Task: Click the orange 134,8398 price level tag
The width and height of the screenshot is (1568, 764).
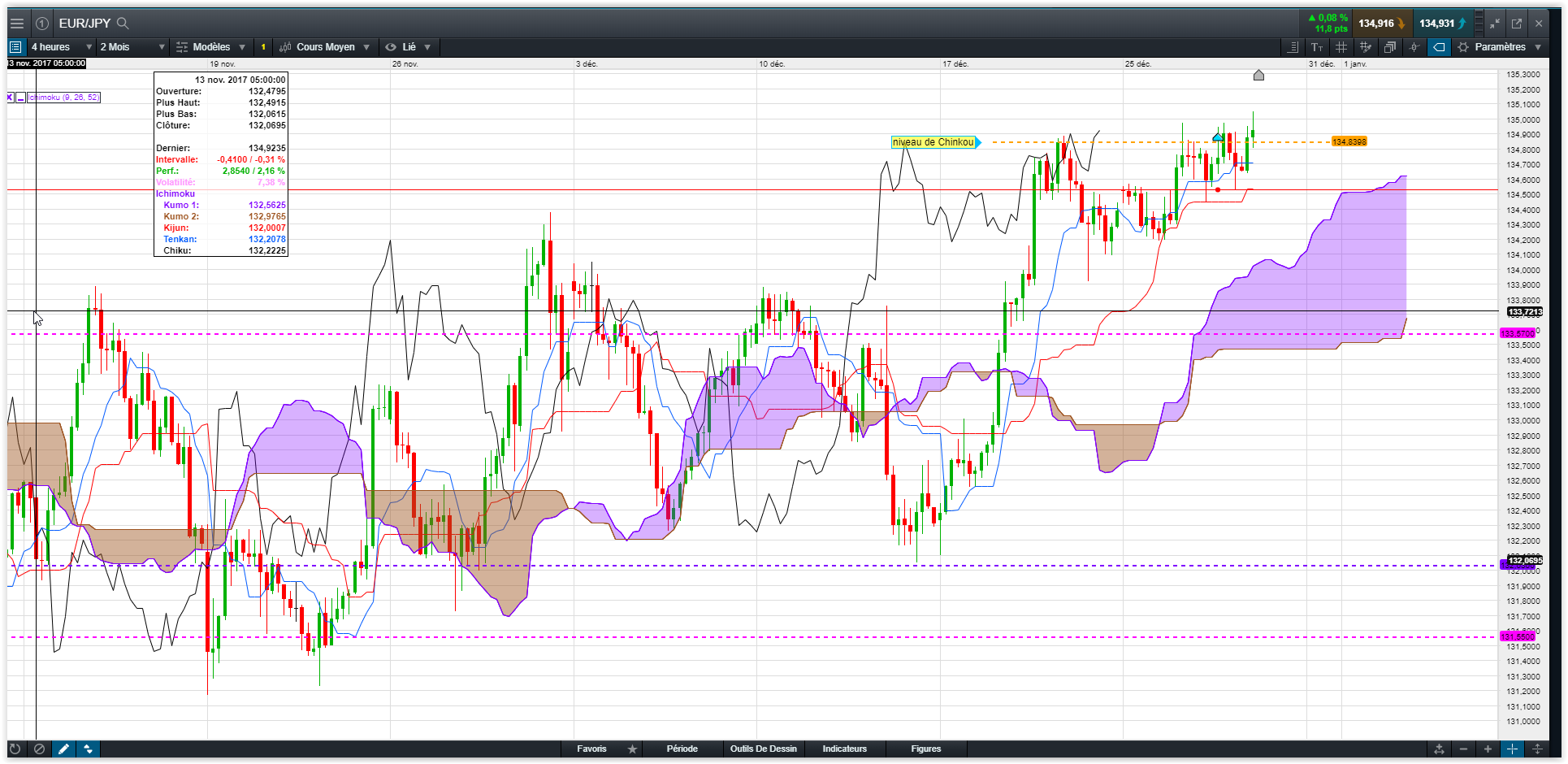Action: pos(1349,142)
